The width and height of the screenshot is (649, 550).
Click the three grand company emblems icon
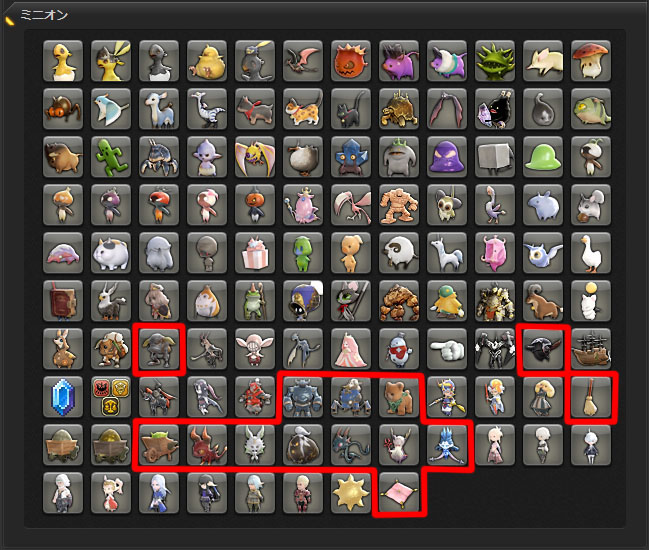(111, 397)
